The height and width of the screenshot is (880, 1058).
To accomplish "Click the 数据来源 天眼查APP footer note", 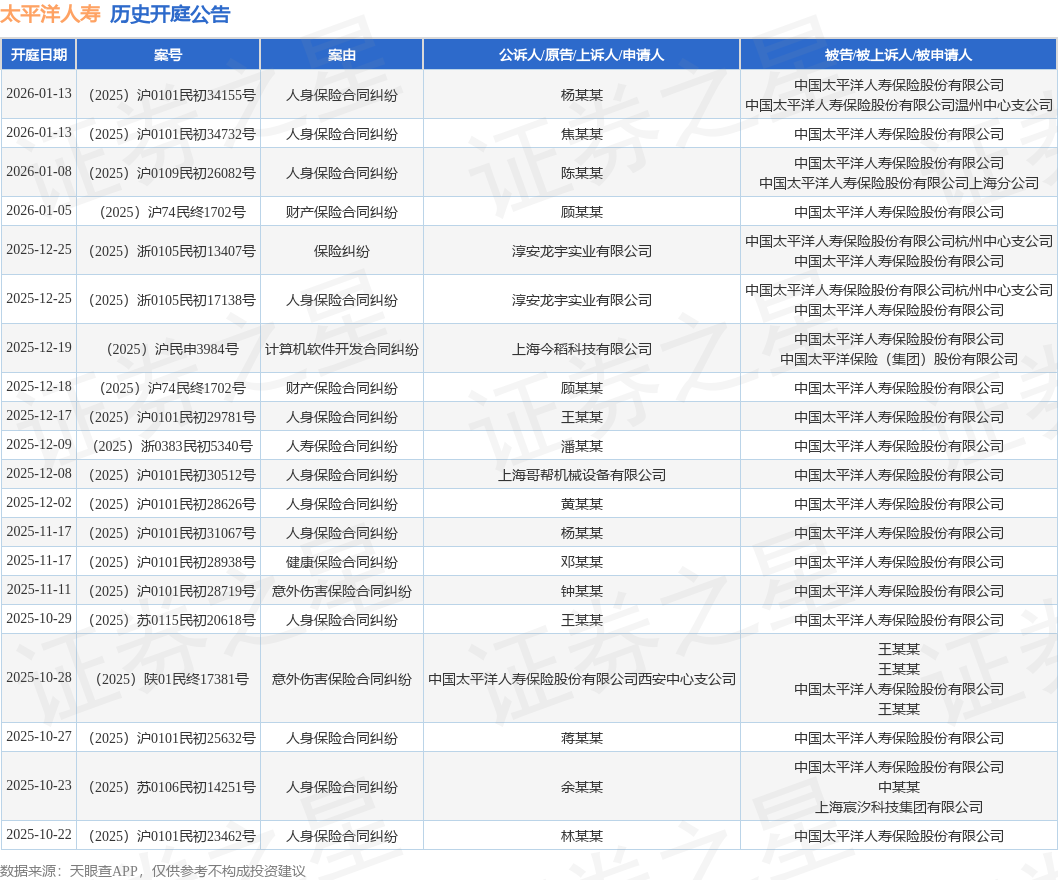I will (x=152, y=871).
